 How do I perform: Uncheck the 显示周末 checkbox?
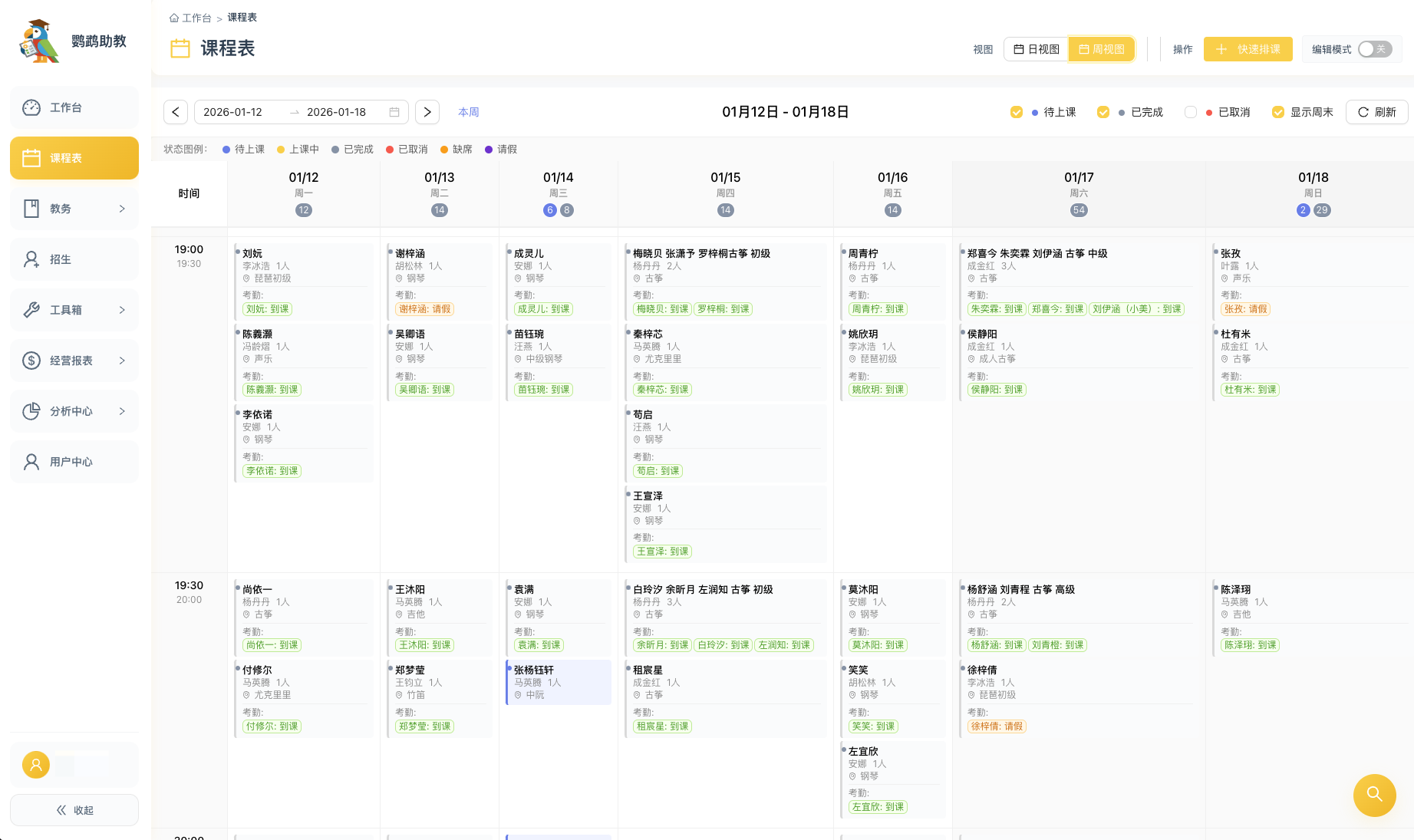(x=1278, y=112)
